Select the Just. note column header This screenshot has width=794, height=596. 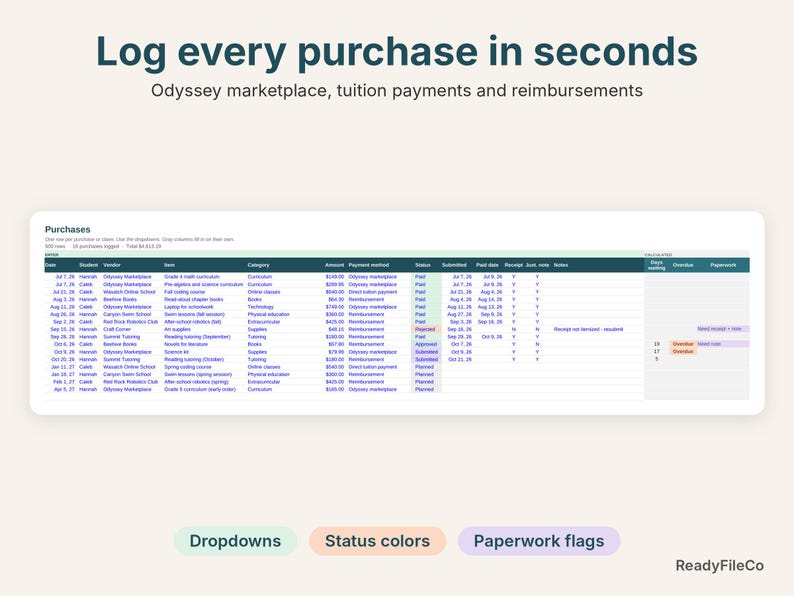click(537, 265)
